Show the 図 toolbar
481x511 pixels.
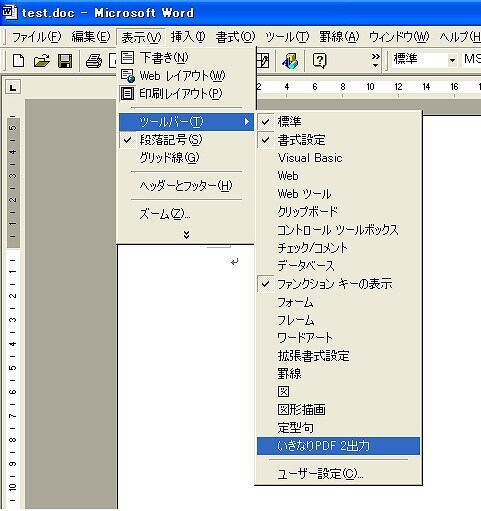pyautogui.click(x=338, y=392)
